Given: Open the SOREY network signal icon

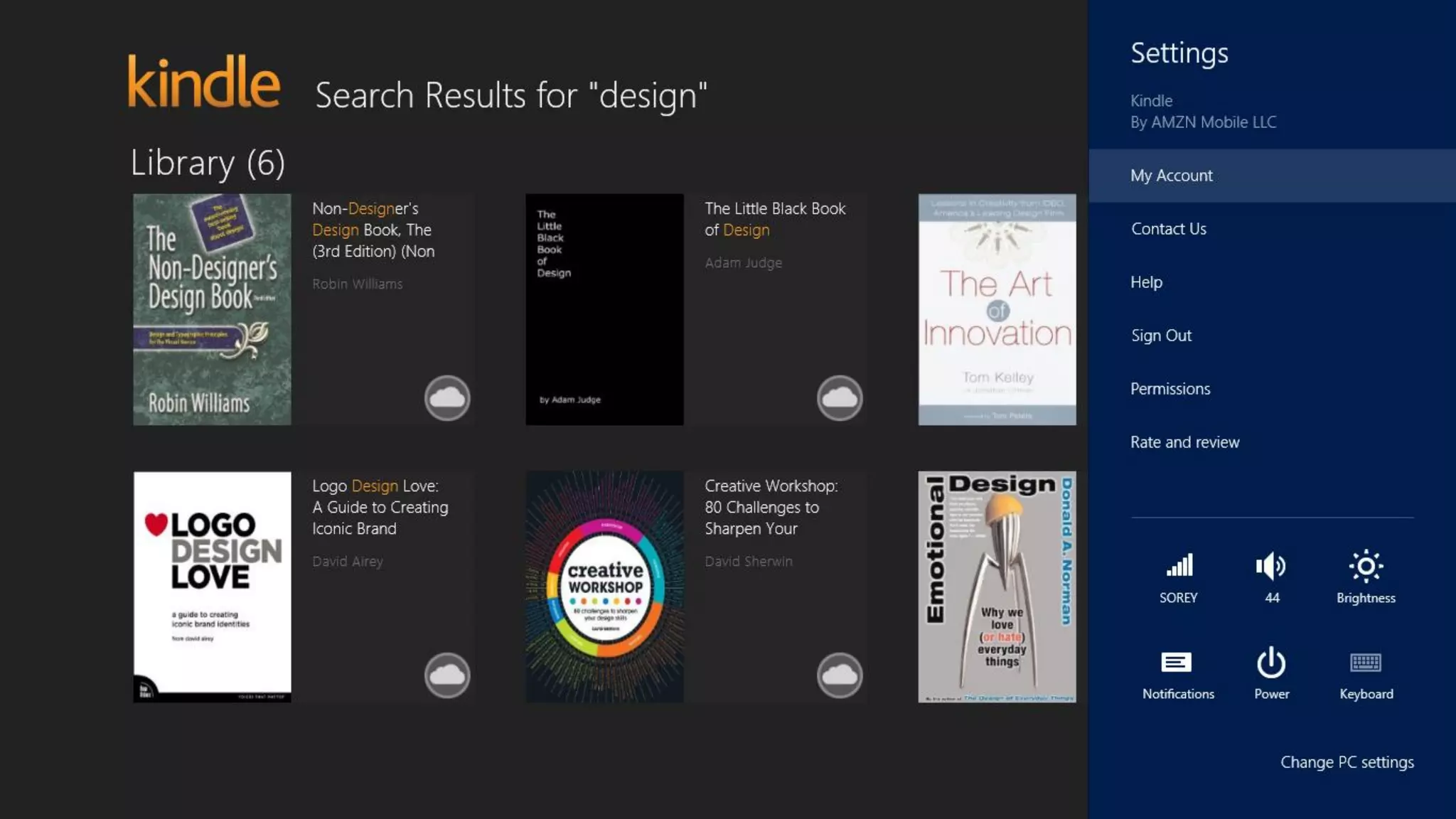Looking at the screenshot, I should pos(1179,567).
